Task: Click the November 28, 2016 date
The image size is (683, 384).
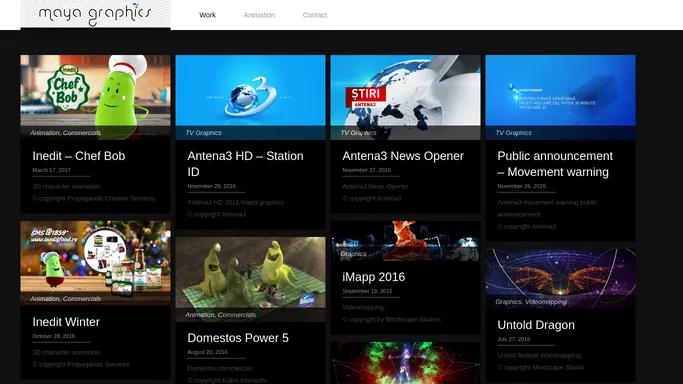Action: [x=212, y=186]
